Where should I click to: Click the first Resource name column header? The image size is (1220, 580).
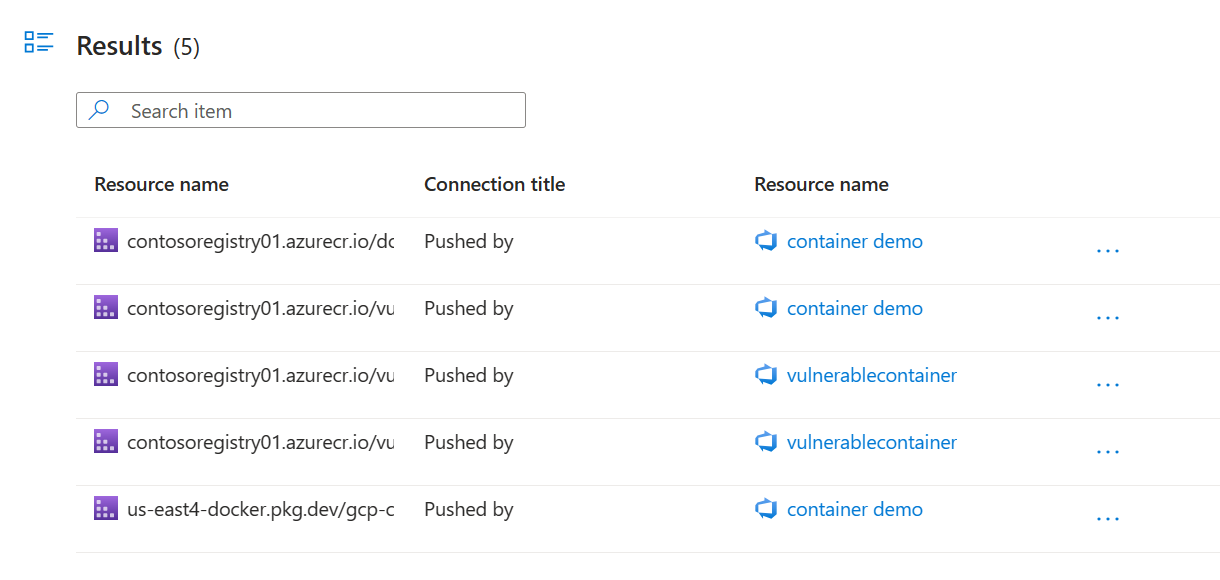[x=161, y=184]
